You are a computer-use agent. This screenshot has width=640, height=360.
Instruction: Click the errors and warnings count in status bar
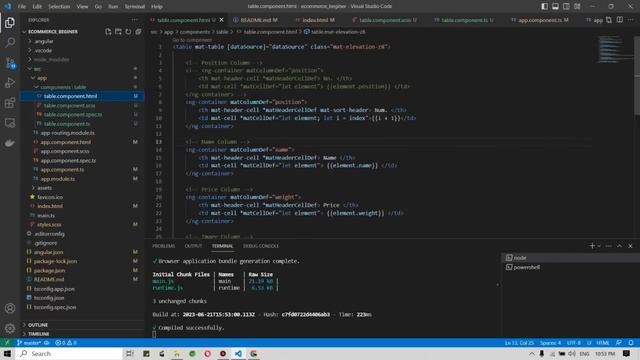coord(66,343)
